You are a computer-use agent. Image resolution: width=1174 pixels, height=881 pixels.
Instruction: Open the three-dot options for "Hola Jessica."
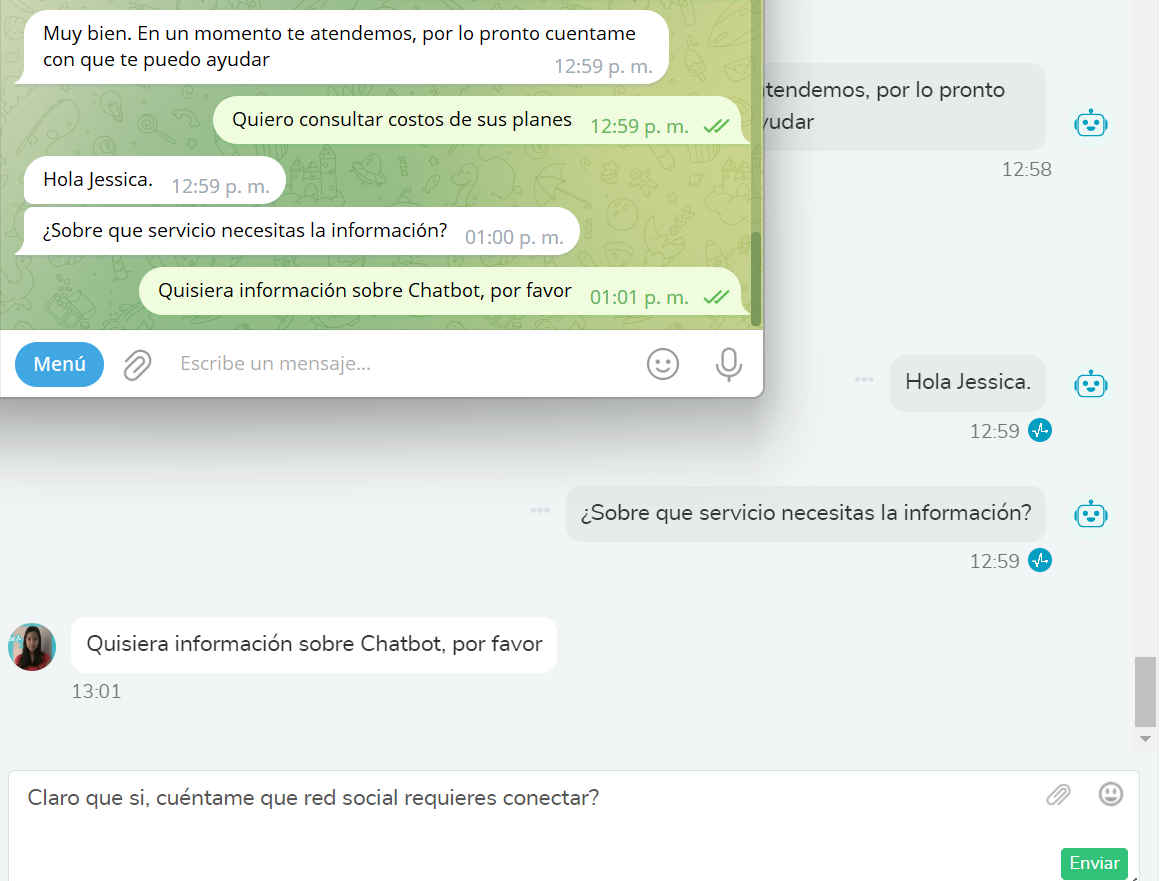[x=863, y=379]
